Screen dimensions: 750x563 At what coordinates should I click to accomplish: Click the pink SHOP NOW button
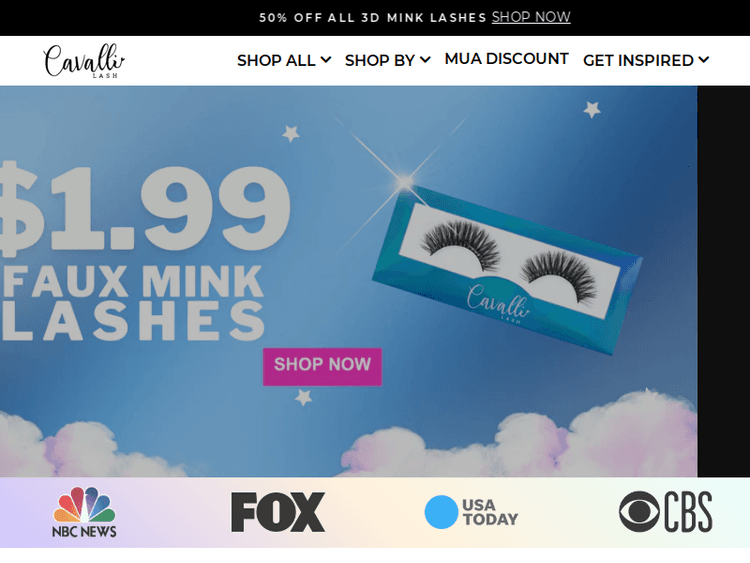click(322, 366)
